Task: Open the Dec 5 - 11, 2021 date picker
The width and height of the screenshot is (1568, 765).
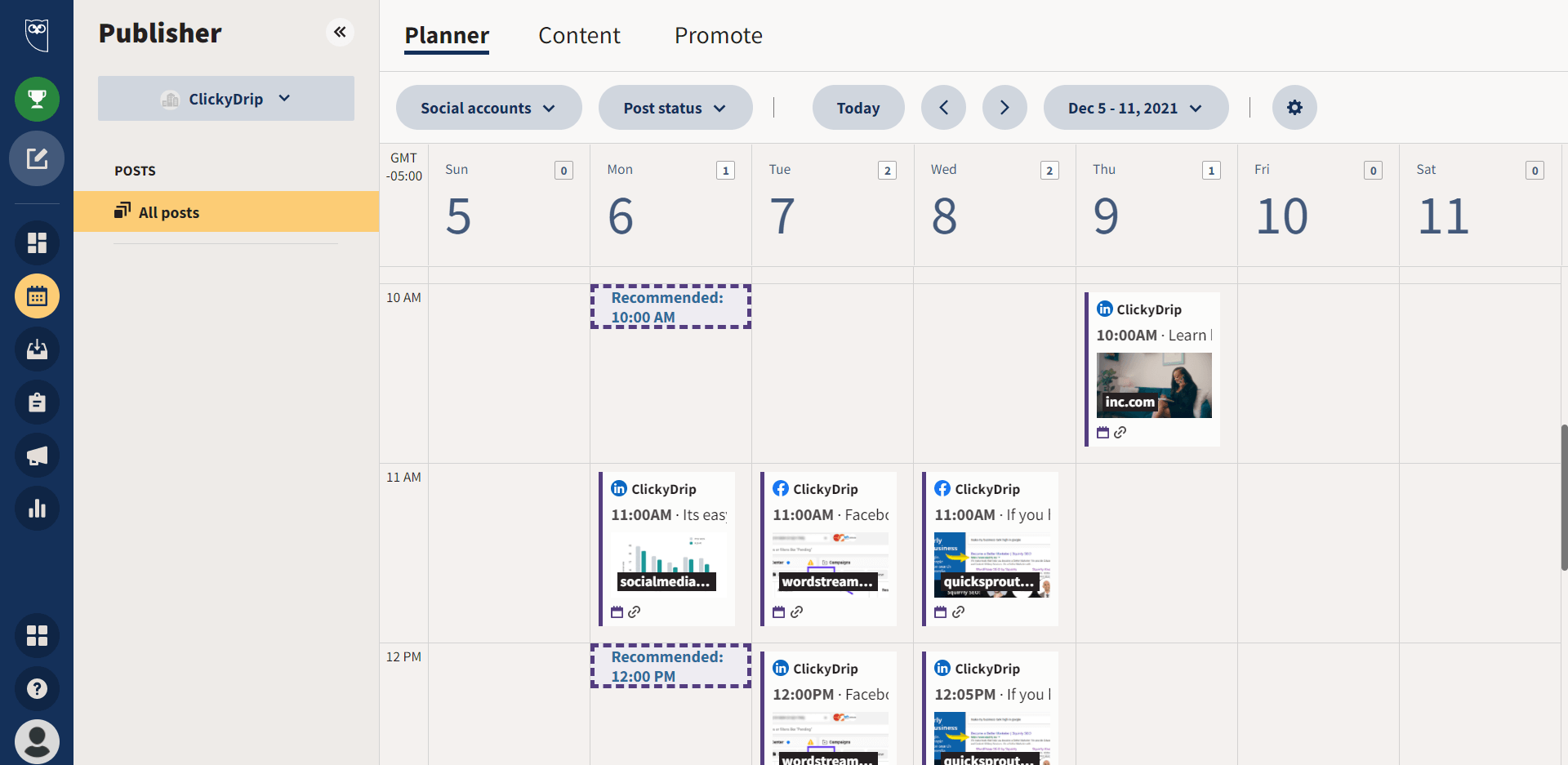Action: coord(1136,107)
